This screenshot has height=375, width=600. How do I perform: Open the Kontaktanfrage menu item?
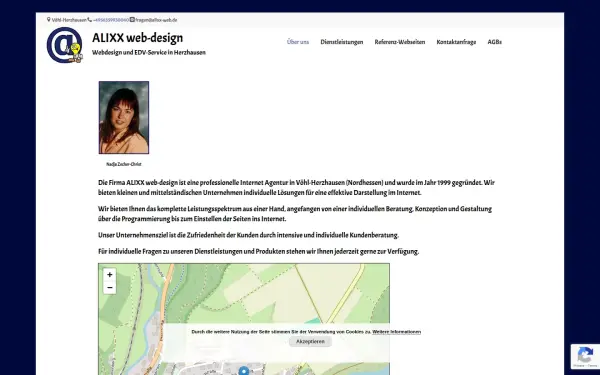coord(456,42)
